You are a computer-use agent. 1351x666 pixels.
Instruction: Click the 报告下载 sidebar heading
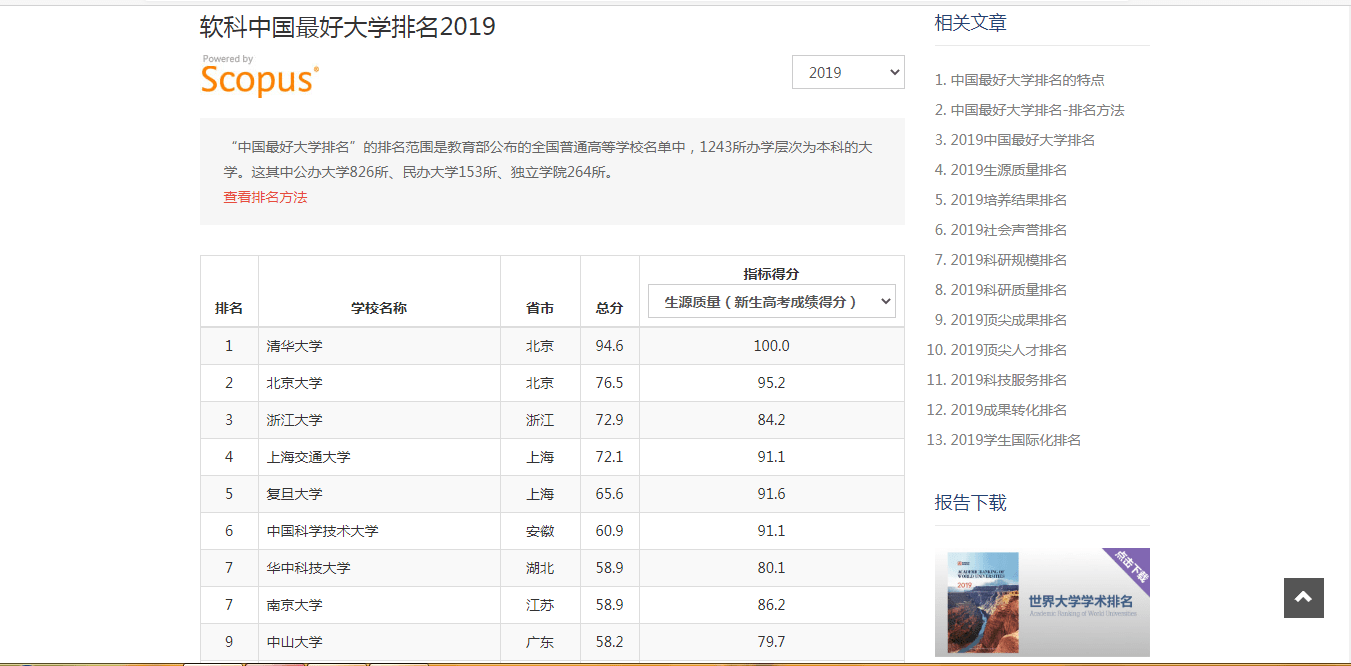(970, 503)
